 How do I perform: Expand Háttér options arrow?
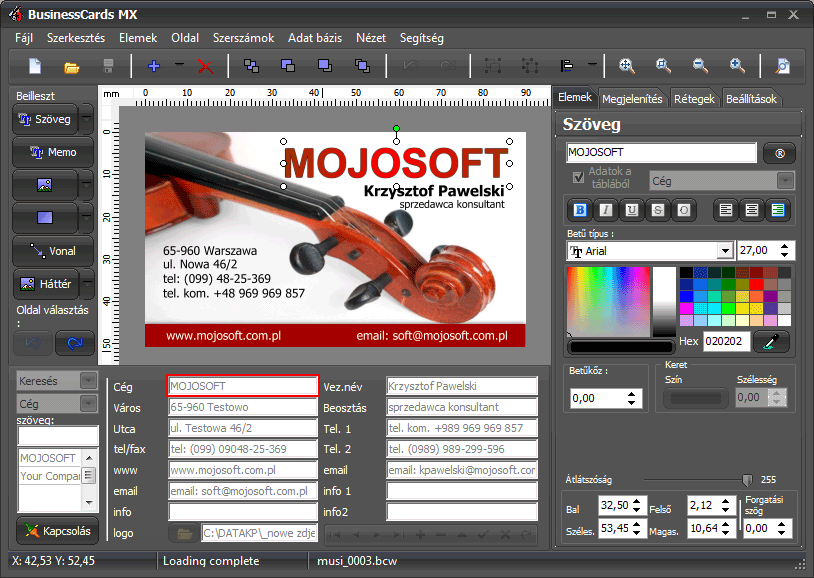click(x=87, y=284)
